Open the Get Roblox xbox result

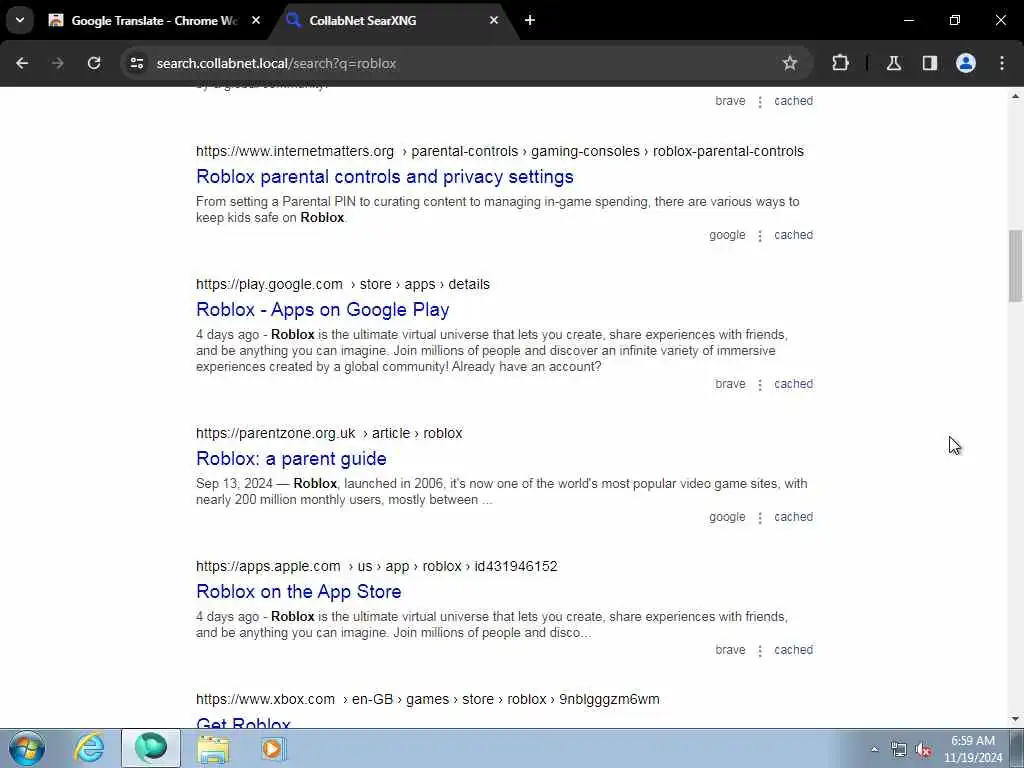tap(243, 722)
